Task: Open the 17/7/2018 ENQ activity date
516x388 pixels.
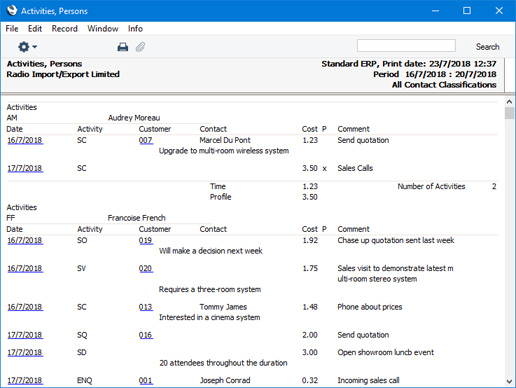Action: coord(25,380)
